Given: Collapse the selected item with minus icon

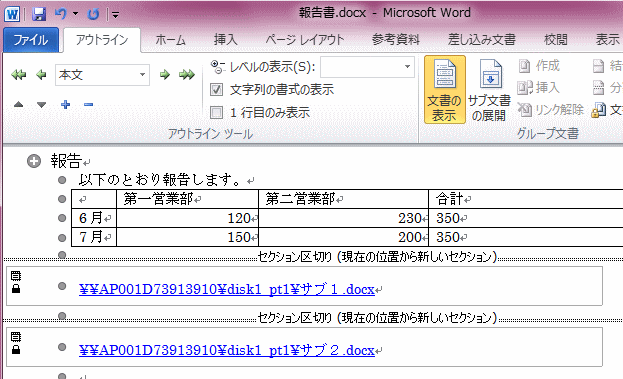Looking at the screenshot, I should 88,105.
